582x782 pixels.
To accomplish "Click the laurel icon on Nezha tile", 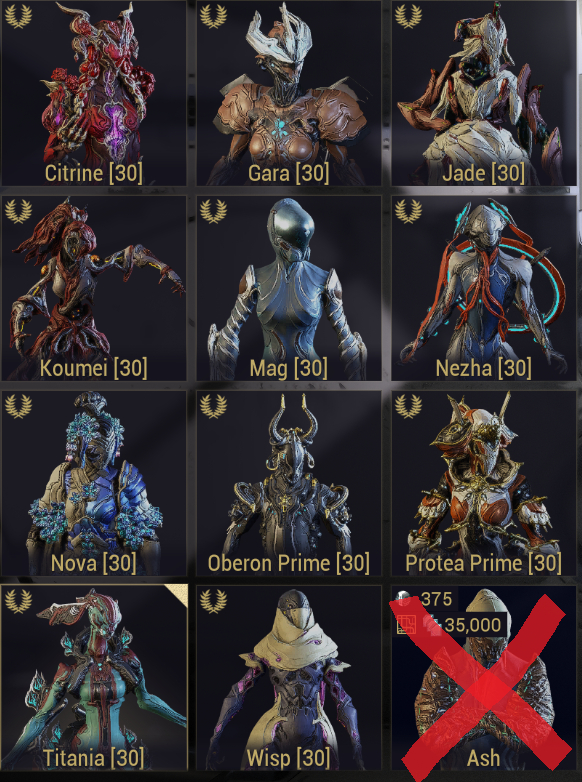I will 408,211.
